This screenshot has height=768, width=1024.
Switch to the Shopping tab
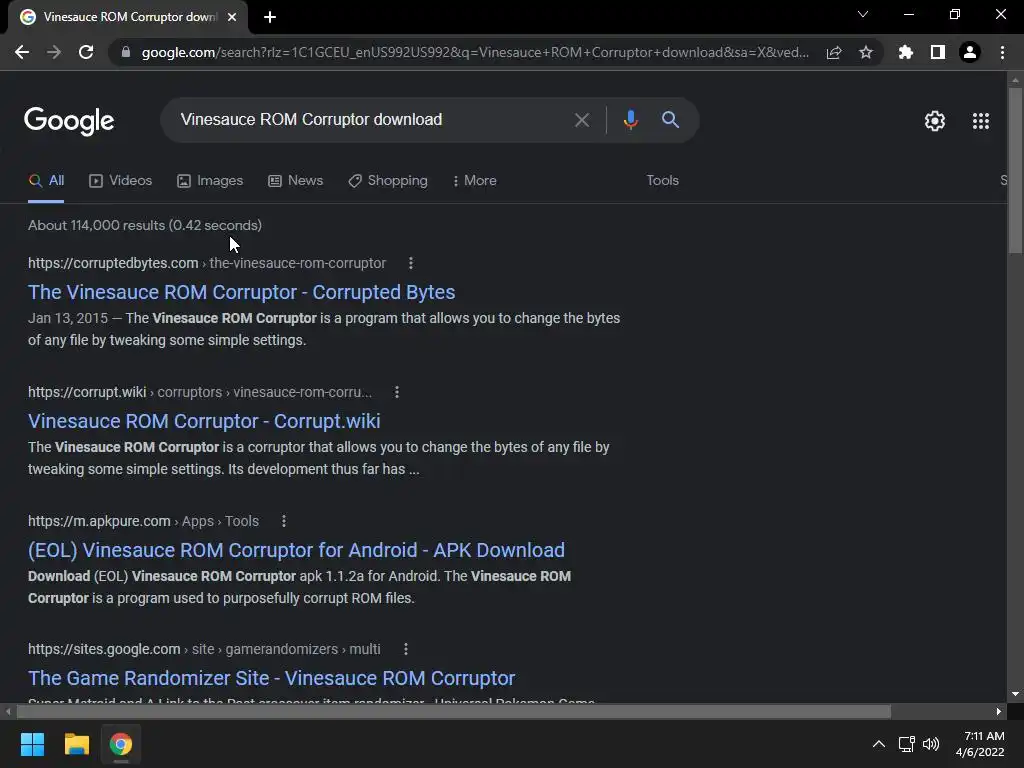[388, 181]
